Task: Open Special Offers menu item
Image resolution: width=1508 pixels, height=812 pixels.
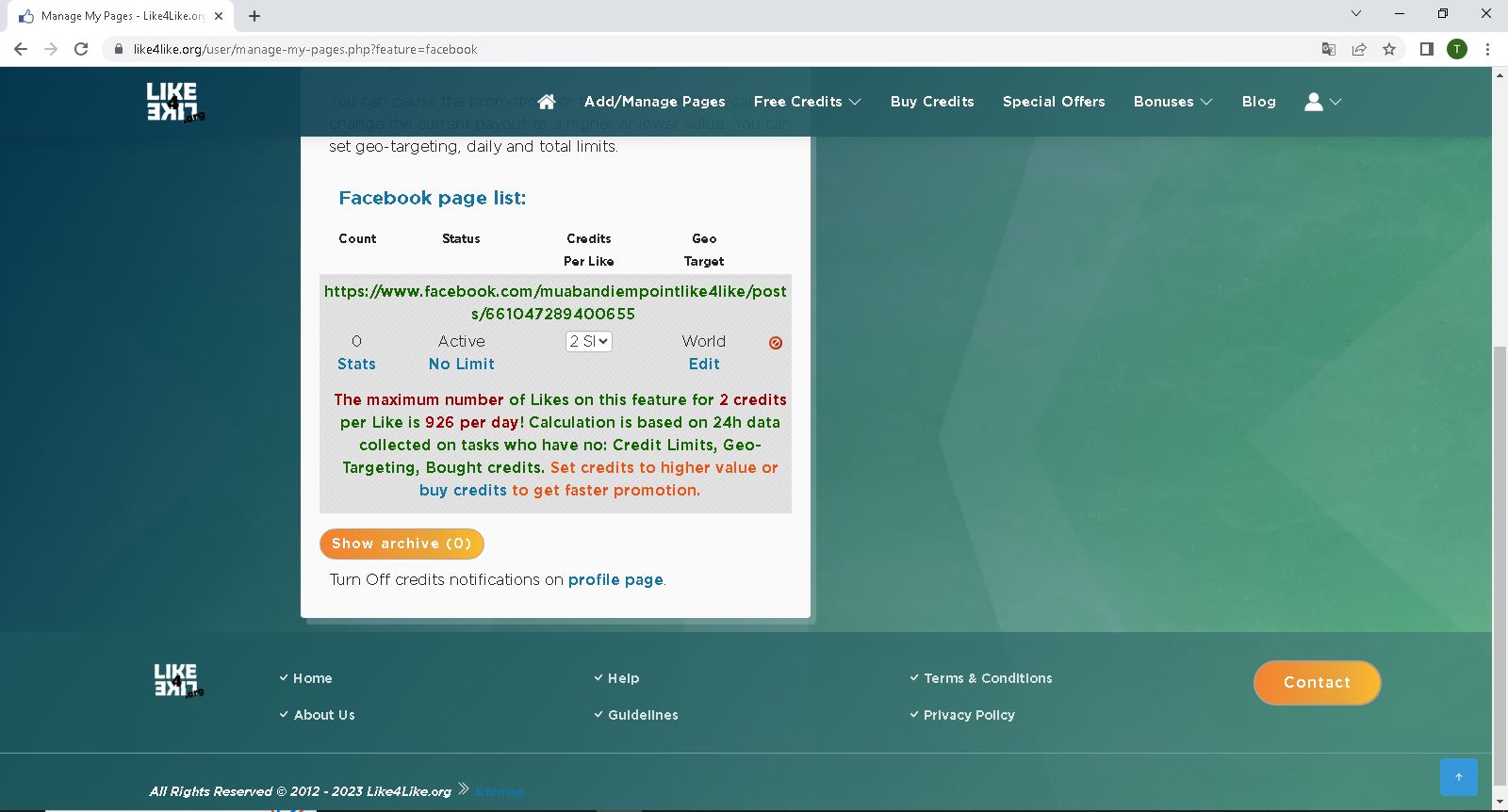Action: (1054, 102)
